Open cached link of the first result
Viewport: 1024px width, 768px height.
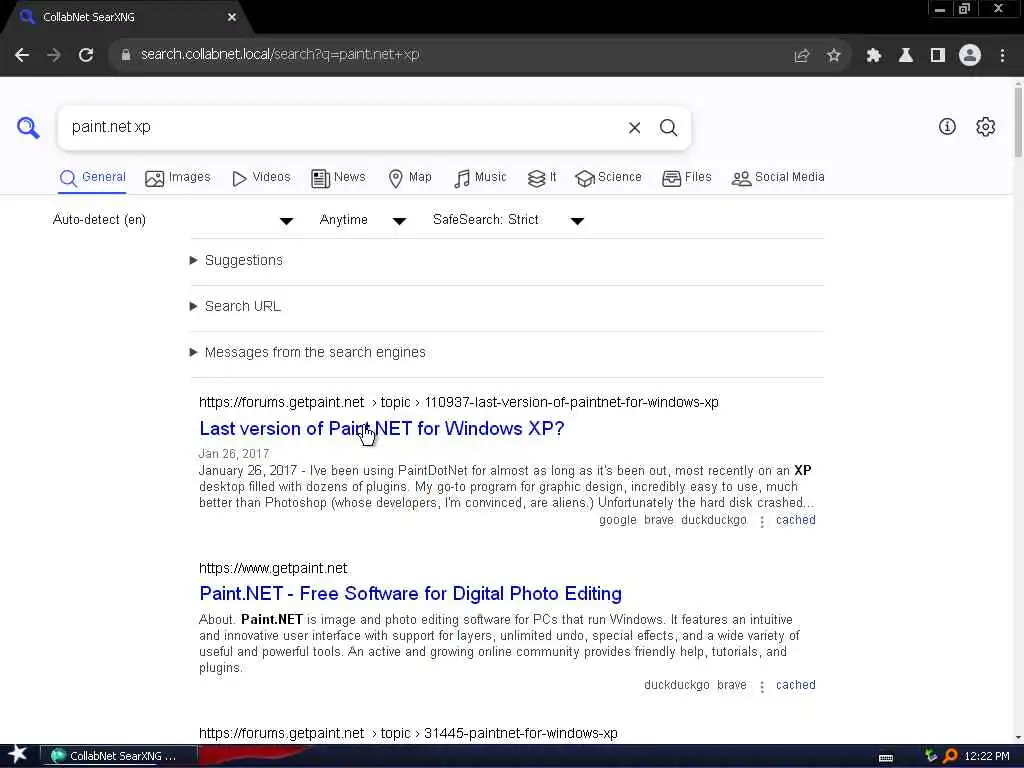(x=795, y=520)
